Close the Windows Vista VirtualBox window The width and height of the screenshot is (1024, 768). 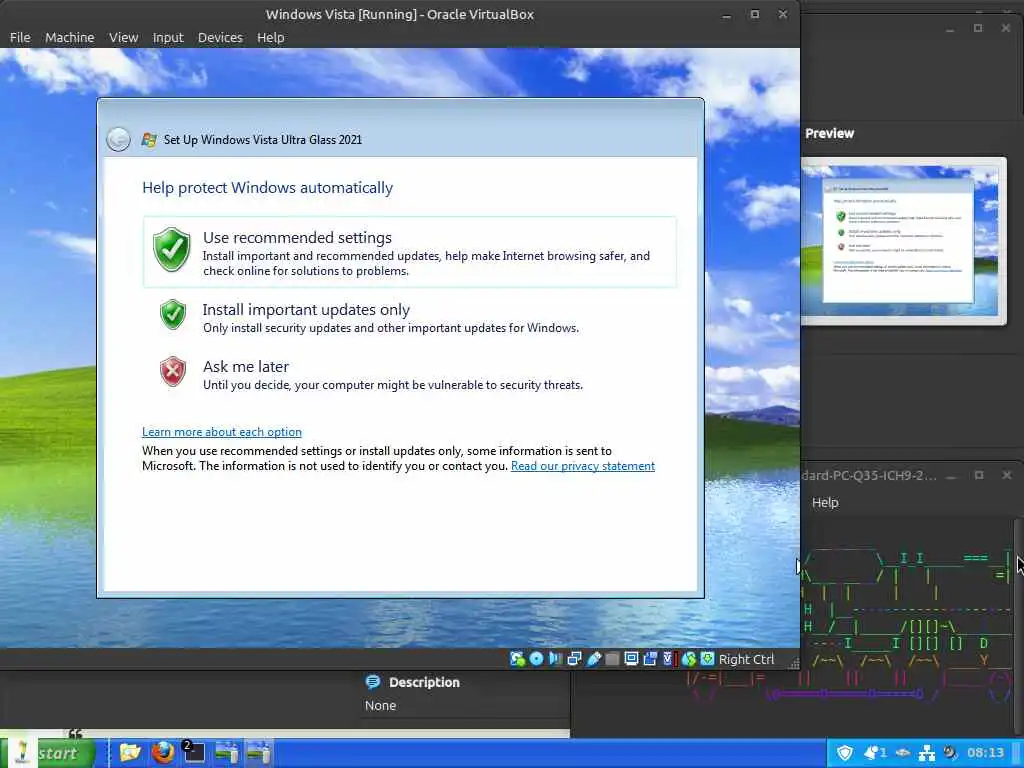click(x=782, y=14)
